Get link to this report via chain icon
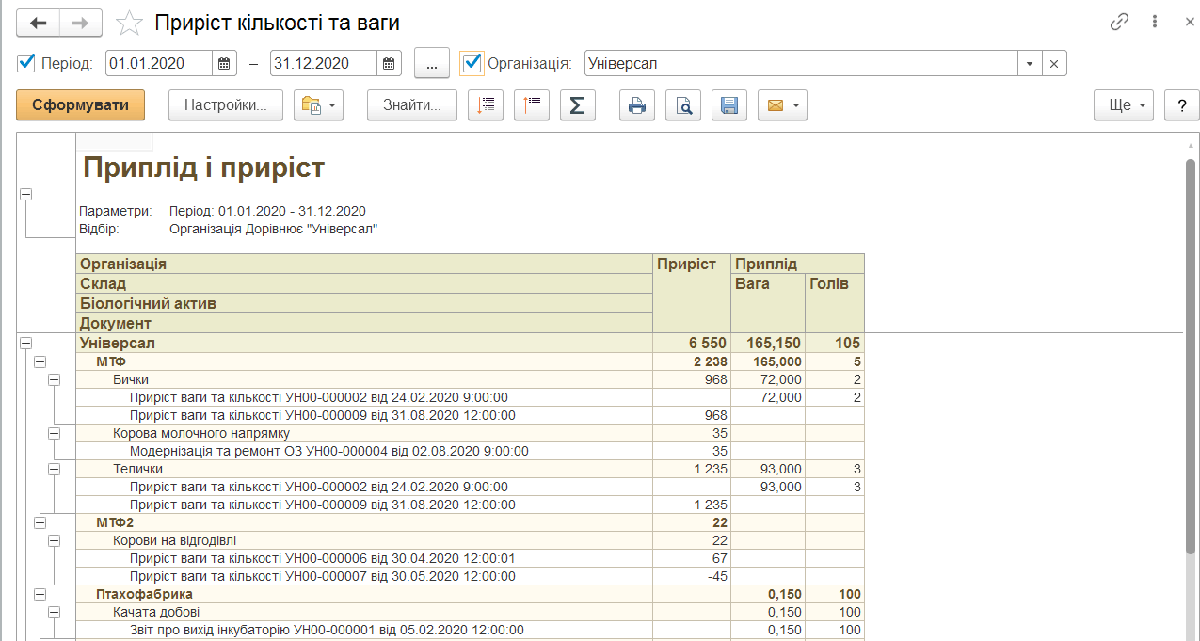The width and height of the screenshot is (1200, 641). pos(1120,21)
